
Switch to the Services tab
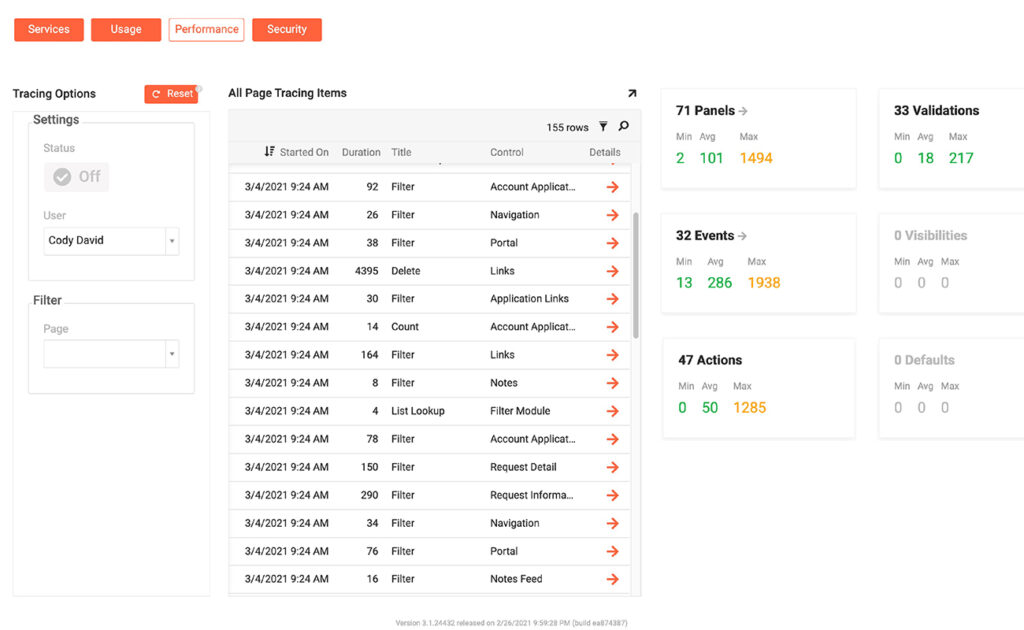[49, 30]
